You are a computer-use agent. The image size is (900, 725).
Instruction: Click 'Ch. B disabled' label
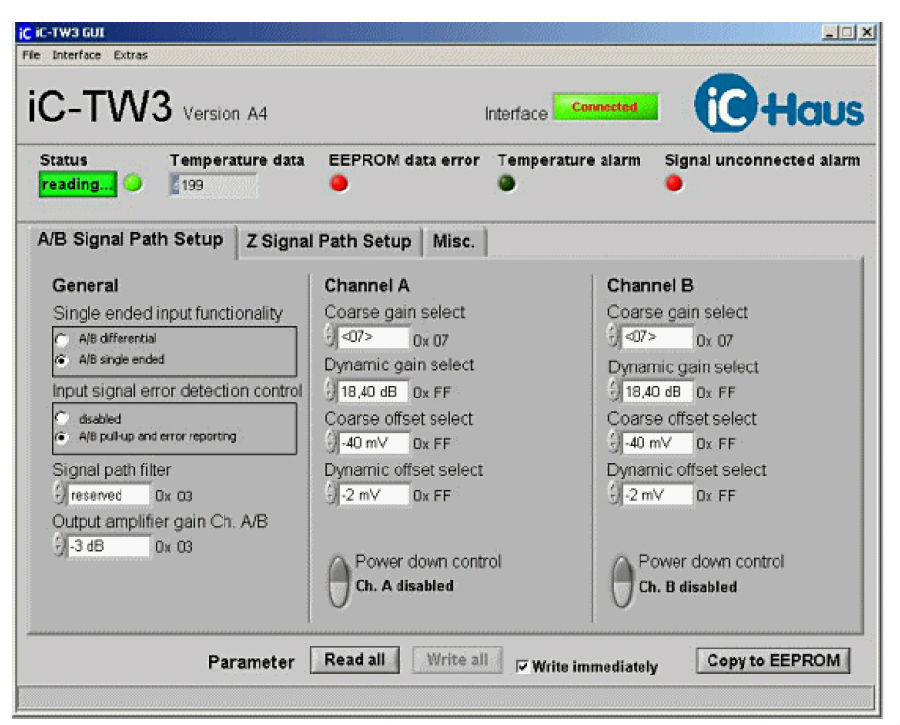tap(688, 587)
